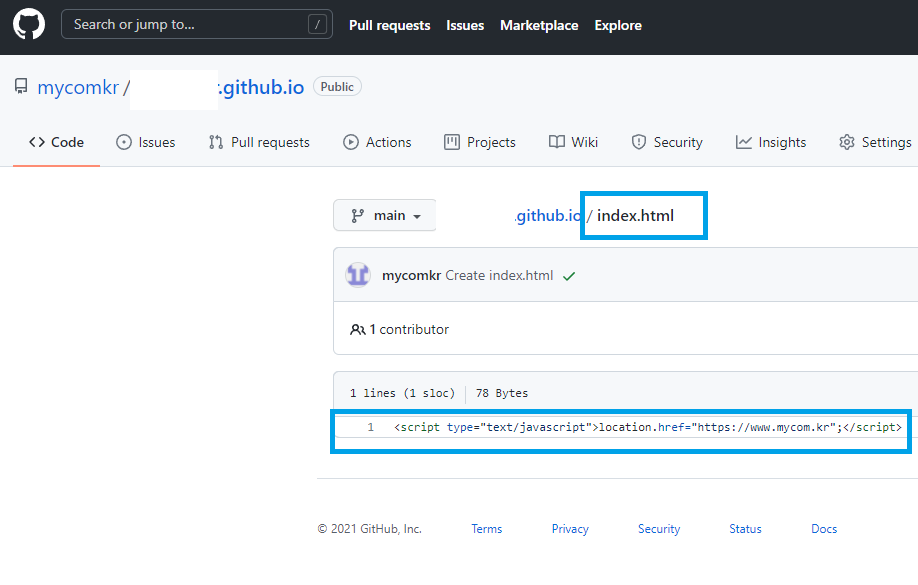
Task: Open the mycomkr owner profile link
Action: tap(78, 87)
